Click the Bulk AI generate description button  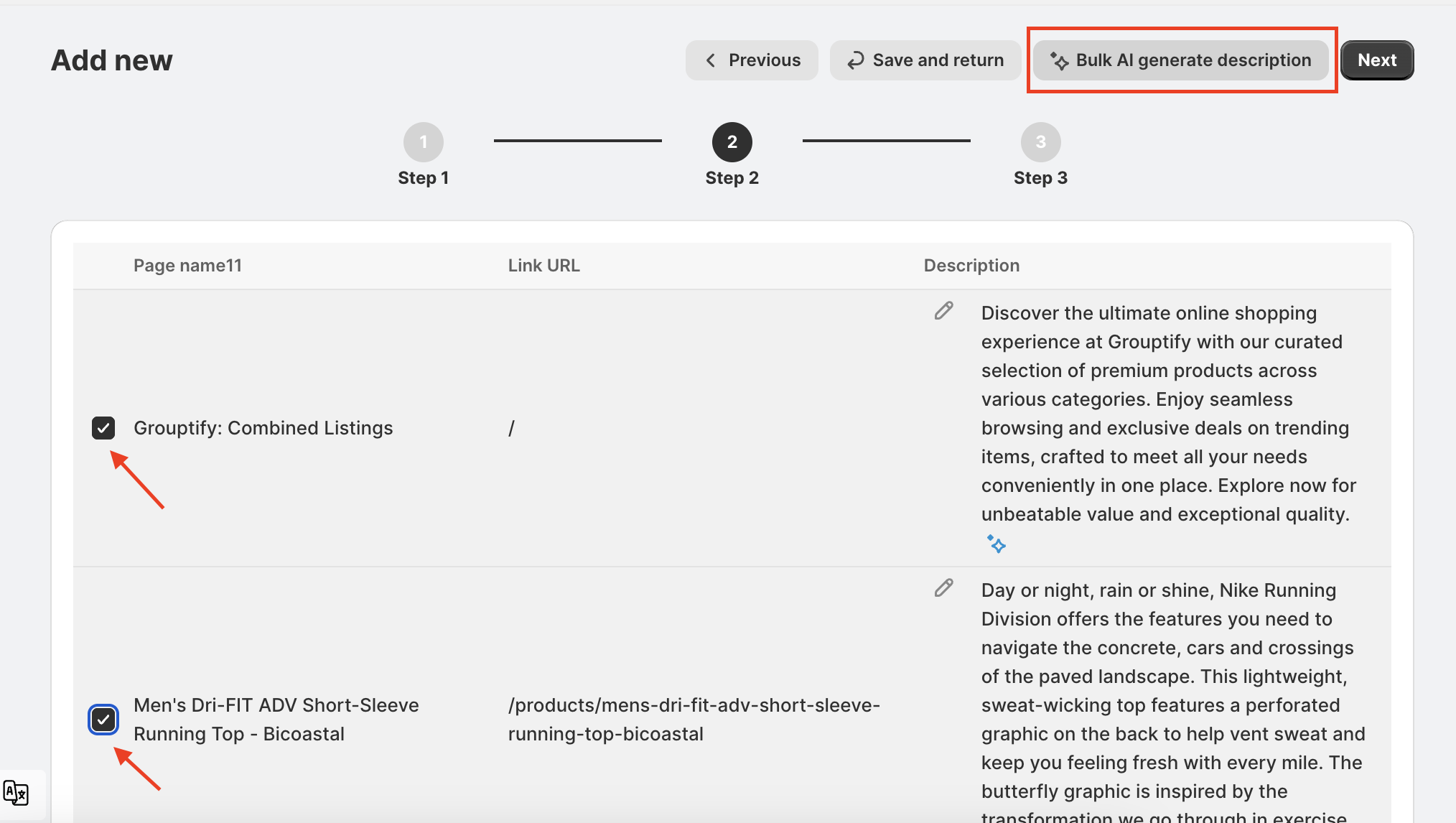(x=1181, y=60)
